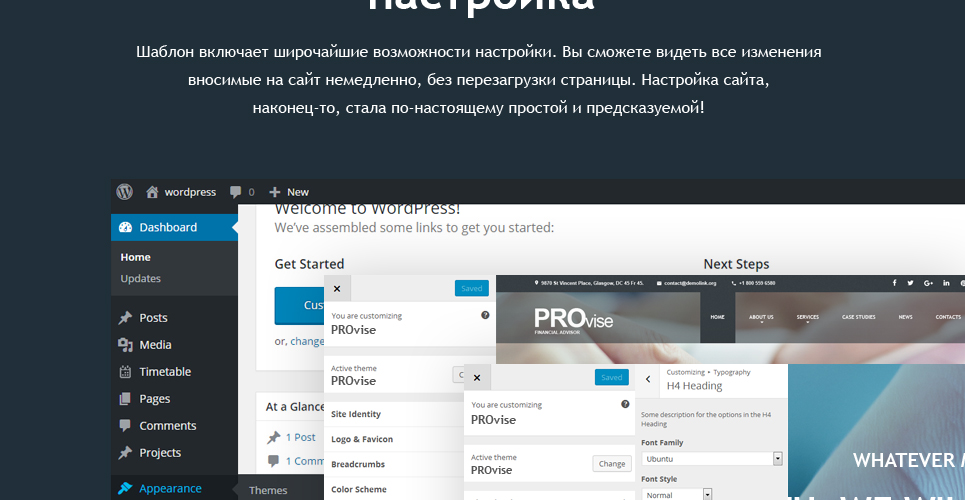Screen dimensions: 965x500
Task: Click the WordPress logo in the admin bar
Action: [x=124, y=192]
